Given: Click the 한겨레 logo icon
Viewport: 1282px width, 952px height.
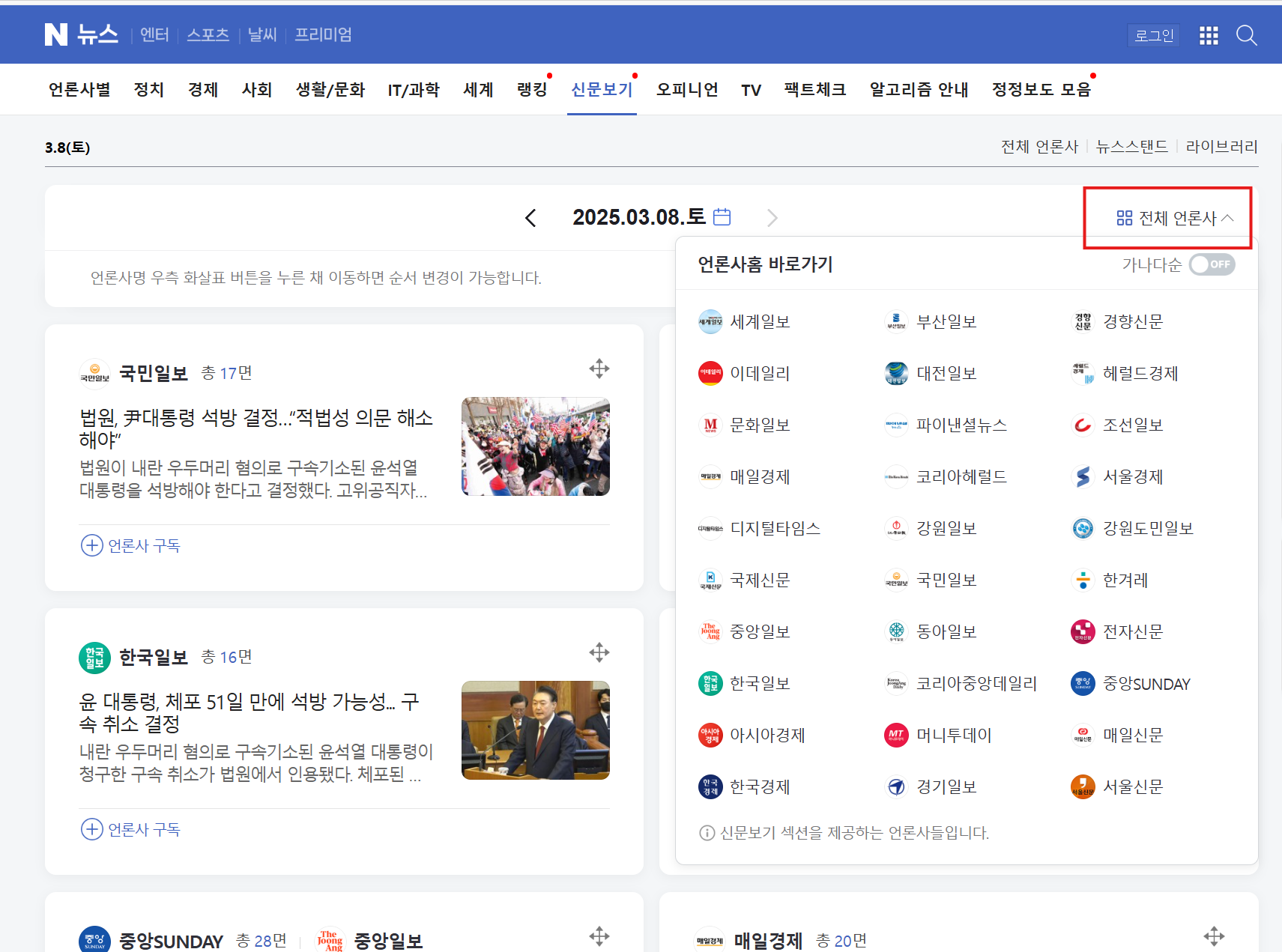Looking at the screenshot, I should pyautogui.click(x=1083, y=580).
